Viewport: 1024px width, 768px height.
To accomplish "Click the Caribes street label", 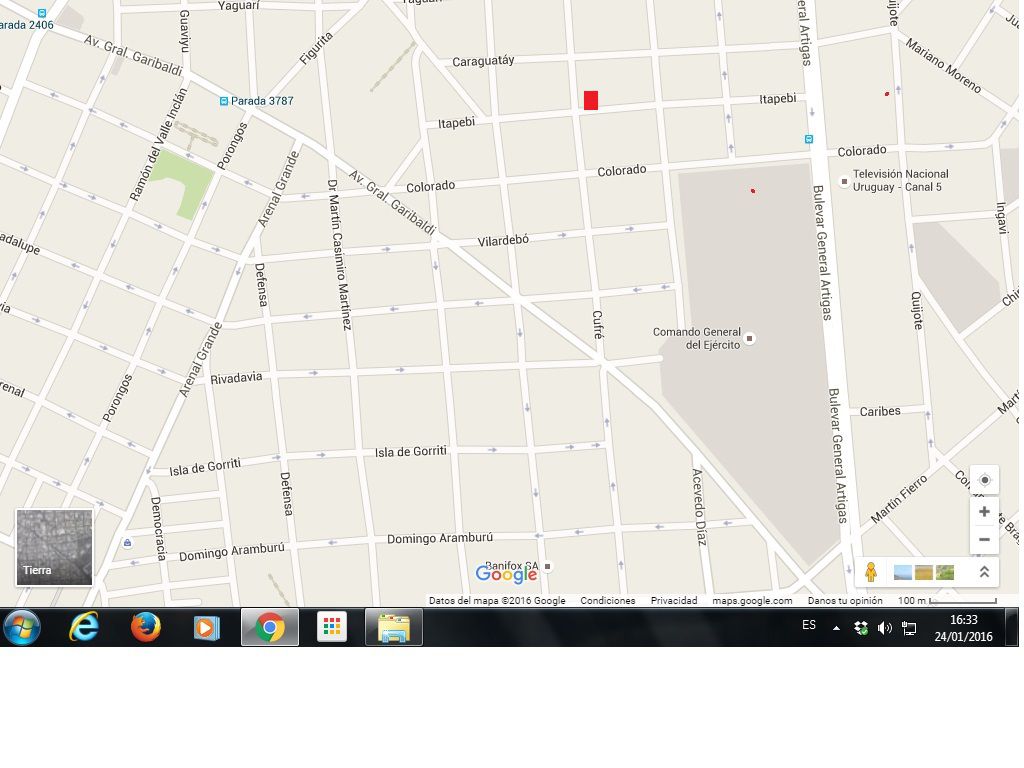I will 880,411.
